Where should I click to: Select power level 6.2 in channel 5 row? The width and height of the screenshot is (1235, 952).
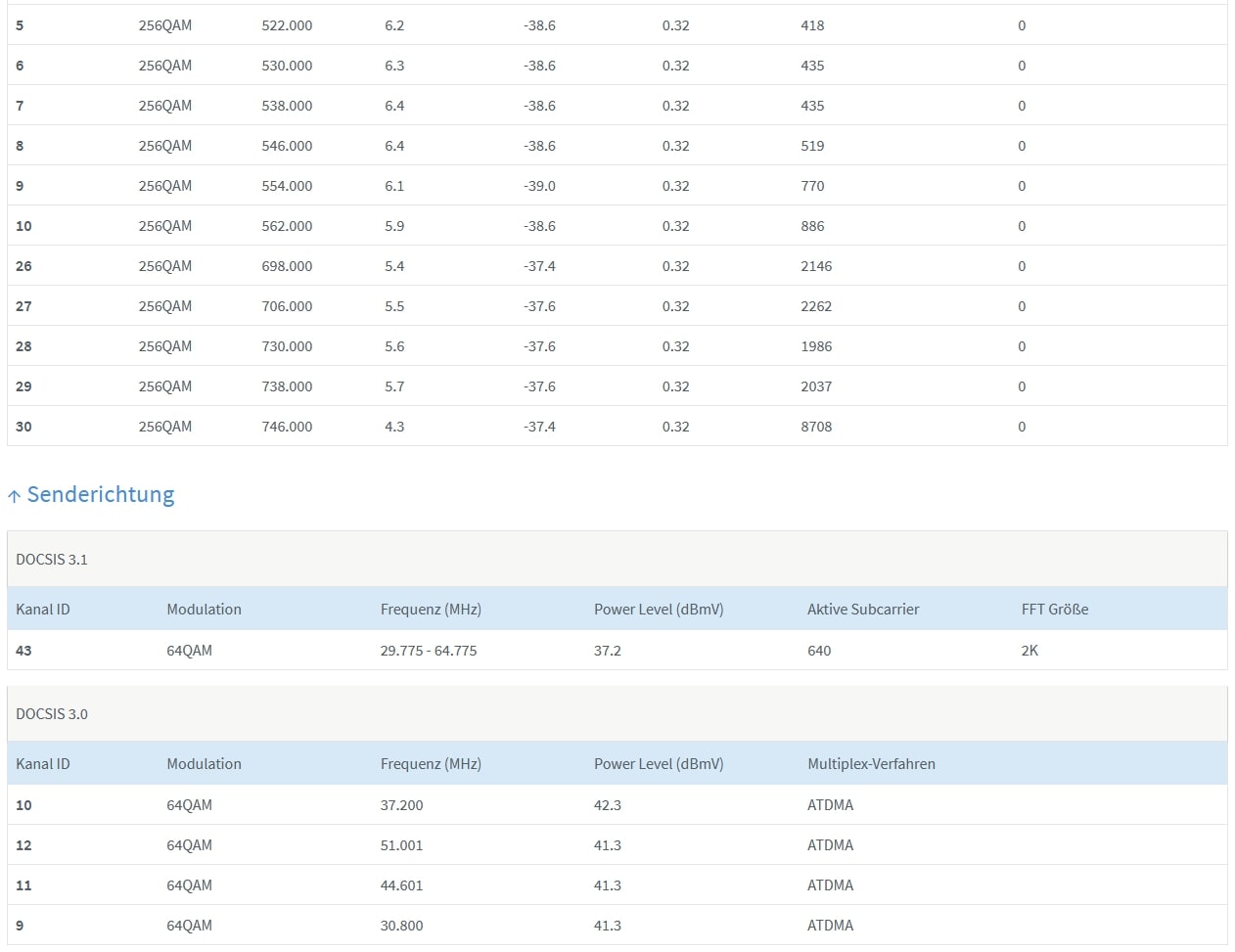point(394,25)
